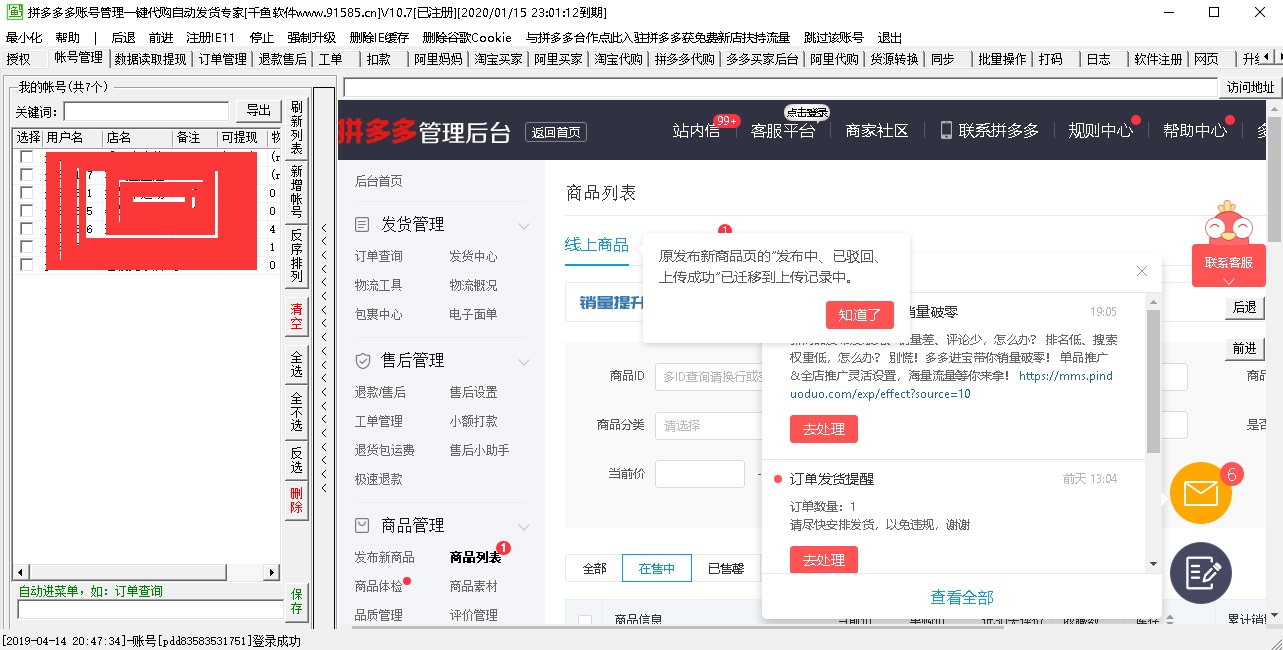Open 订单查询 in the sidebar
This screenshot has width=1283, height=650.
pyautogui.click(x=379, y=256)
